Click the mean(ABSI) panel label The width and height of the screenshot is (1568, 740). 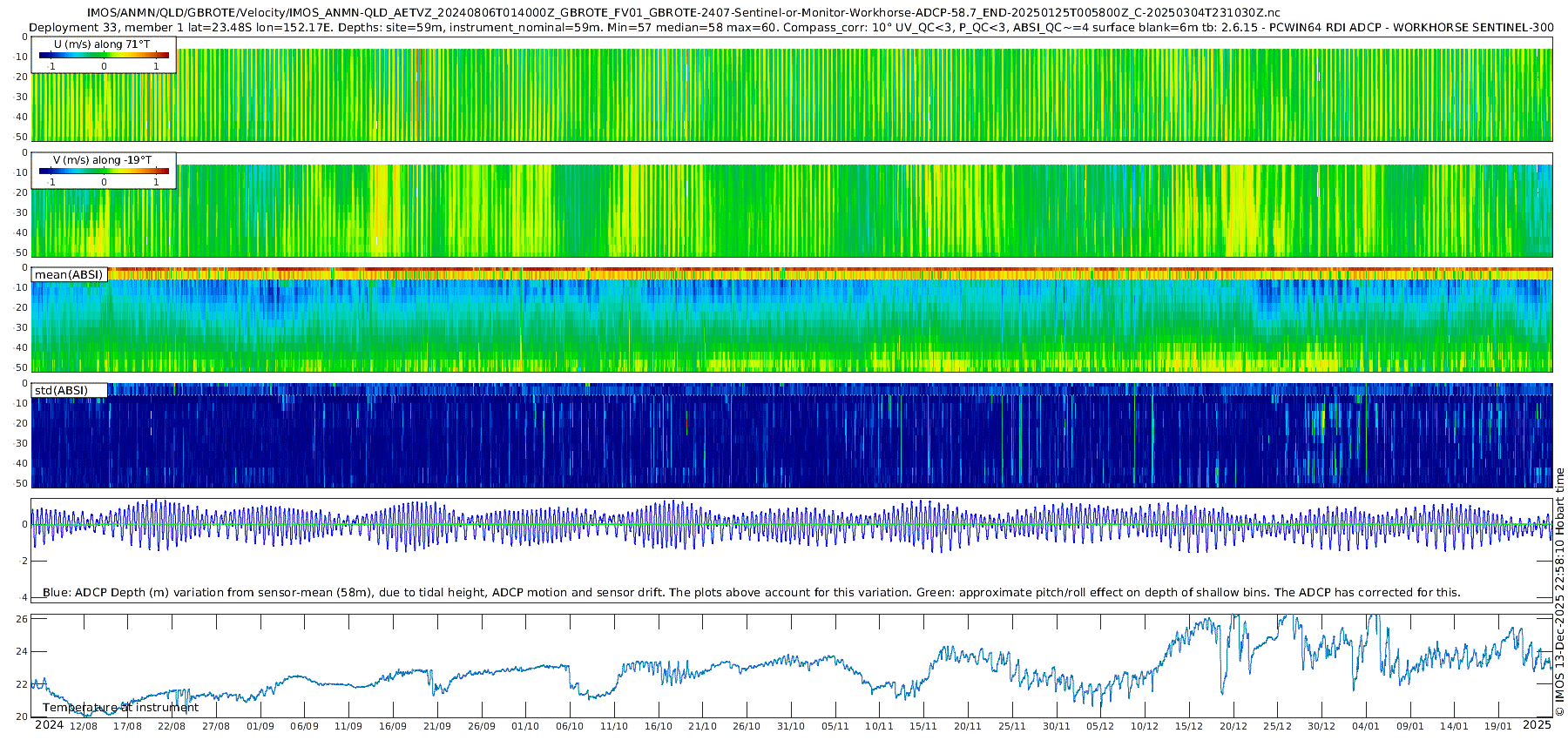point(69,275)
